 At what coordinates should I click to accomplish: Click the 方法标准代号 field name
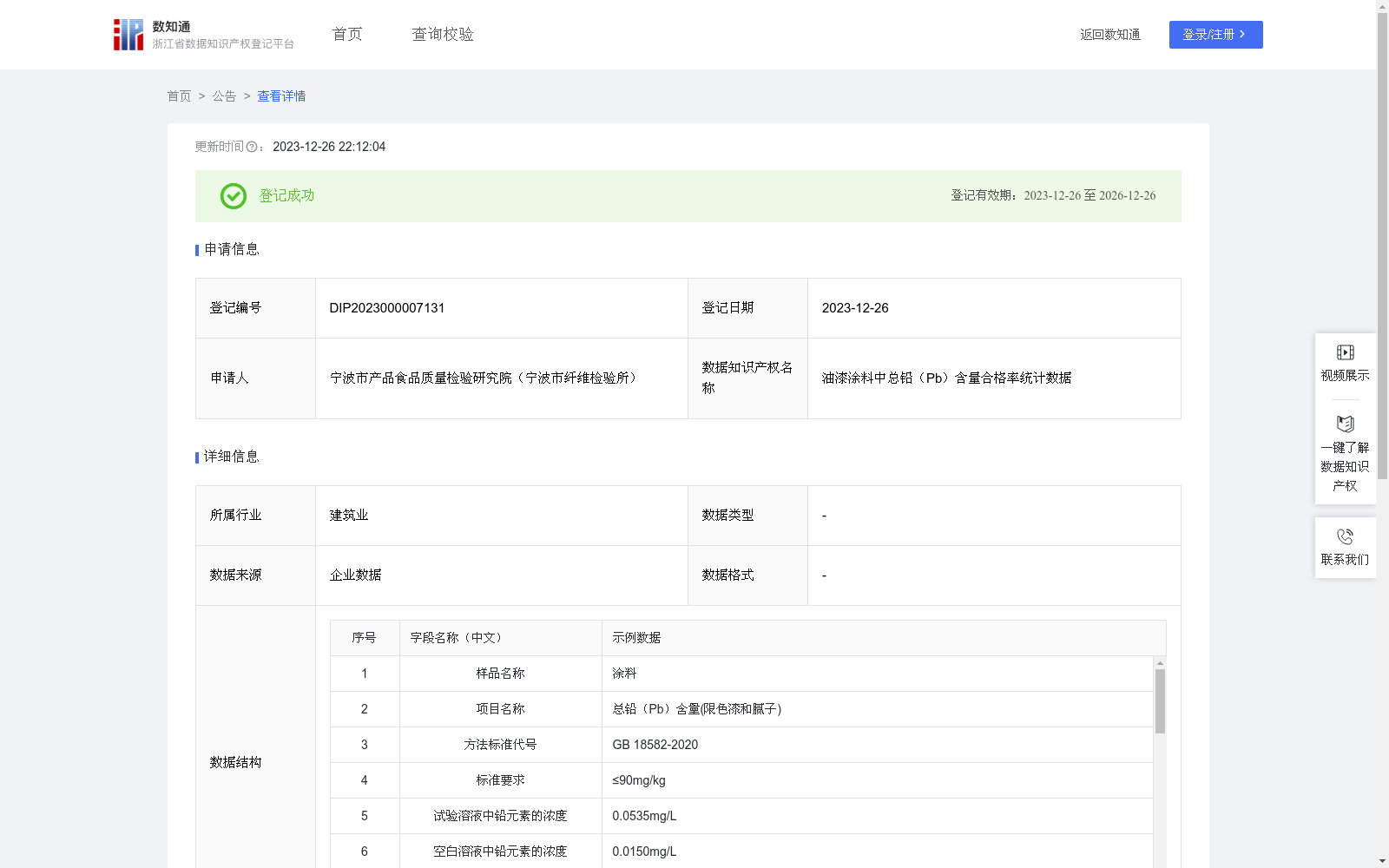click(500, 745)
